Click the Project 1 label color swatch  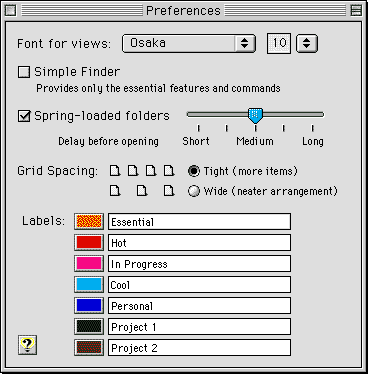[89, 327]
